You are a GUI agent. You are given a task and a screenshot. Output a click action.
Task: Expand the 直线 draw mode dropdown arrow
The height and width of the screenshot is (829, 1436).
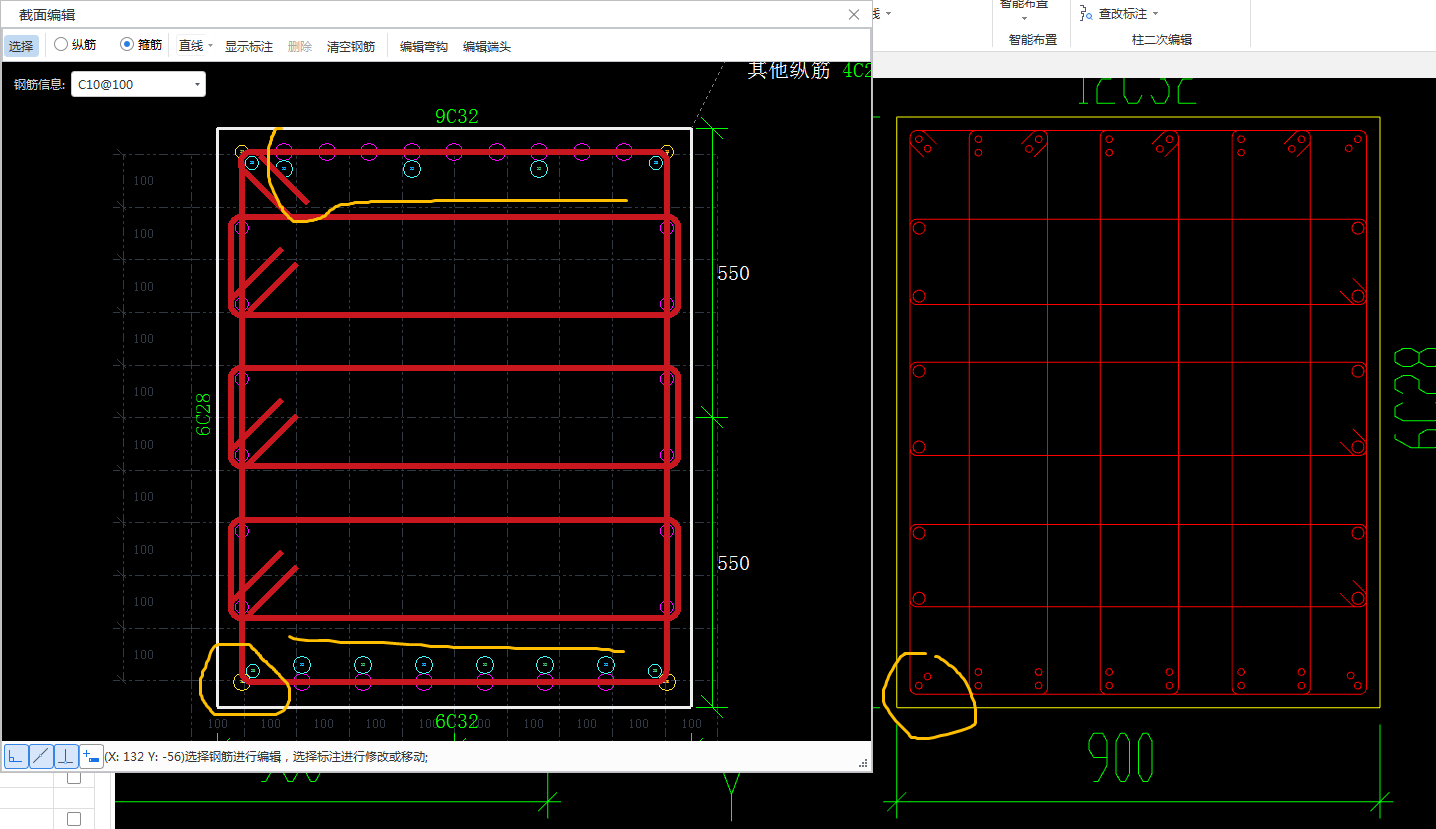[210, 46]
